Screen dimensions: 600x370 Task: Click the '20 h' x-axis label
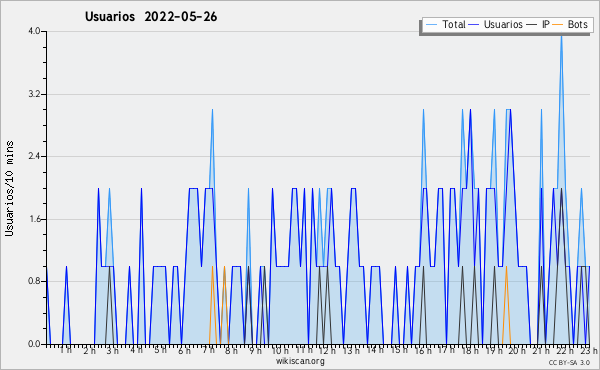click(517, 350)
